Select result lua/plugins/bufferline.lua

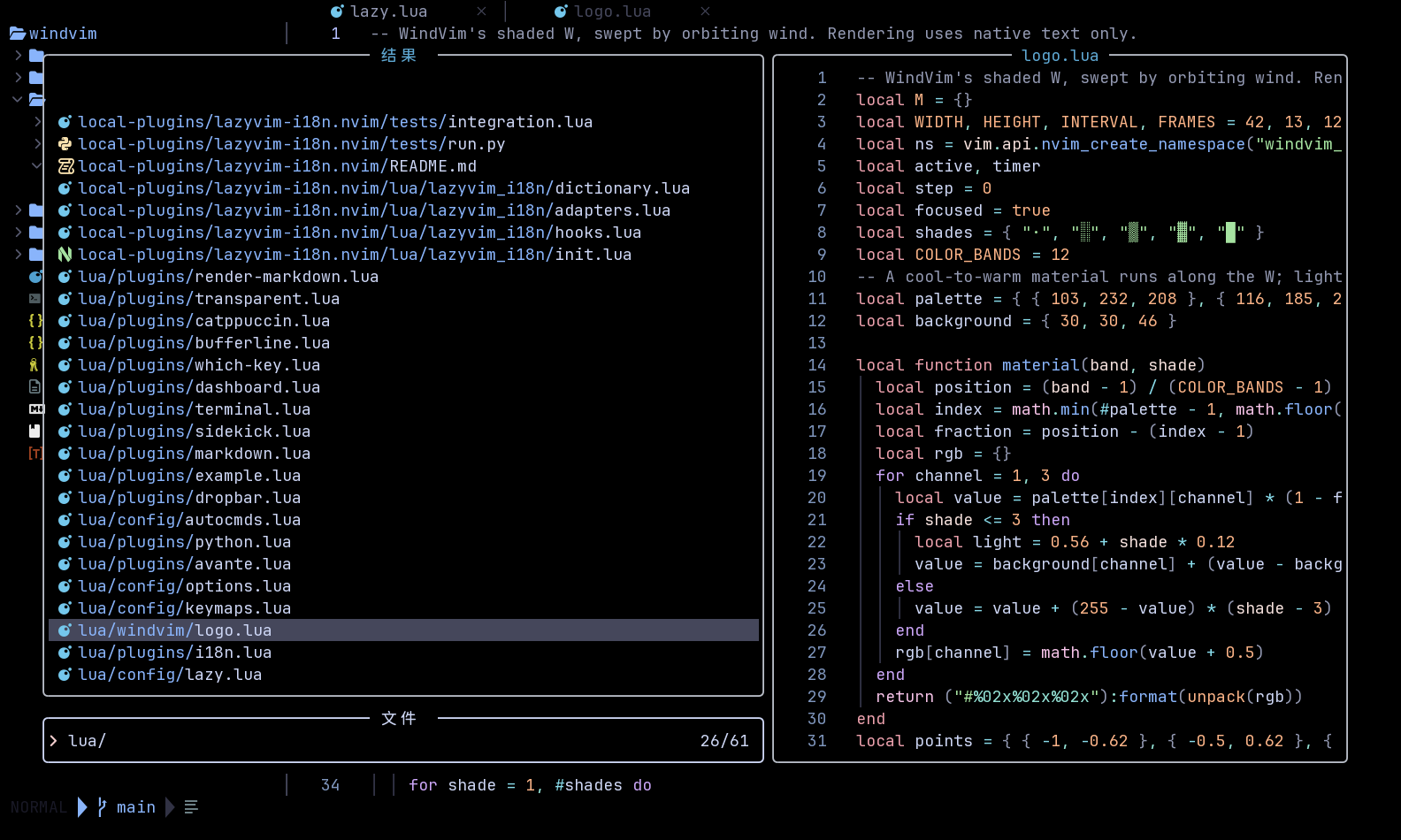[403, 343]
